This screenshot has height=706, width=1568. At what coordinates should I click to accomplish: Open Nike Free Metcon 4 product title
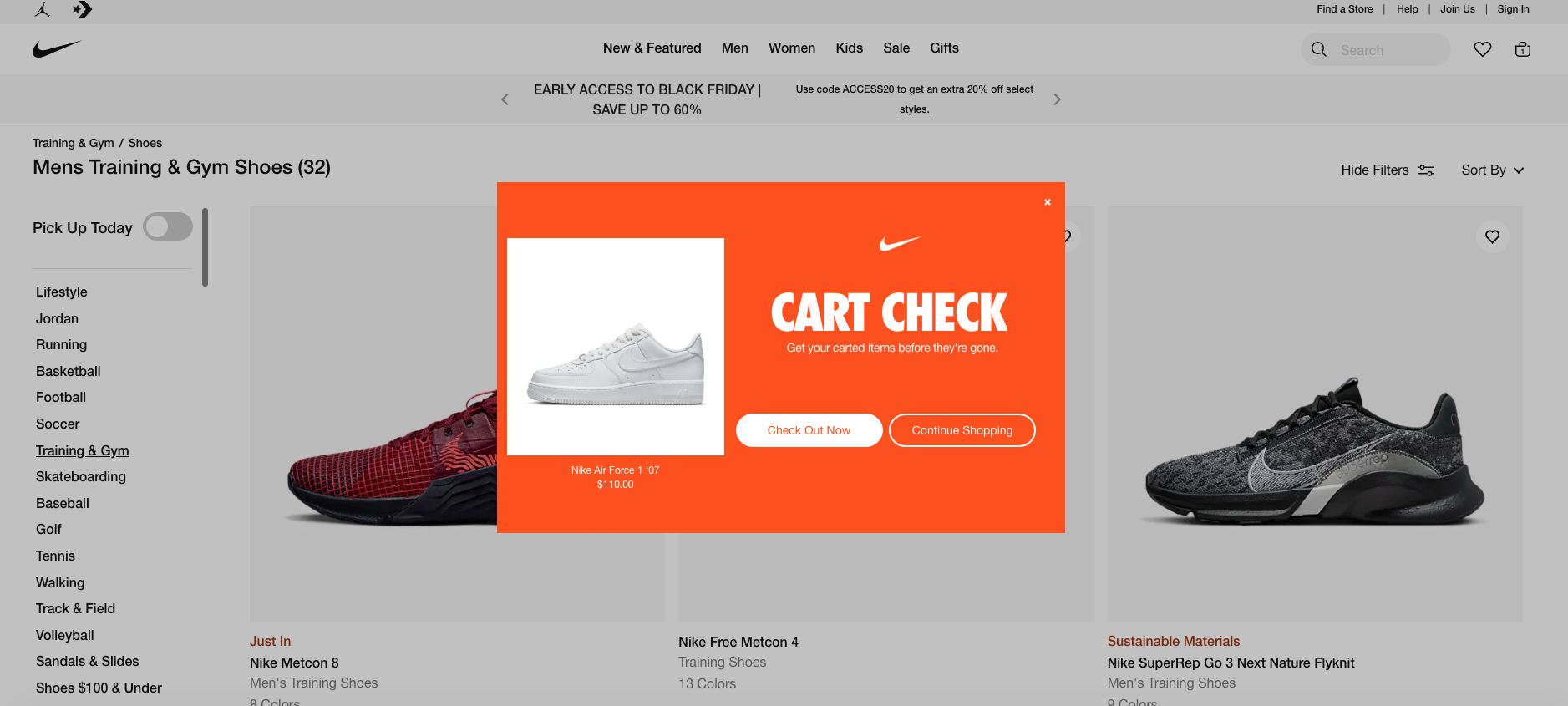738,642
